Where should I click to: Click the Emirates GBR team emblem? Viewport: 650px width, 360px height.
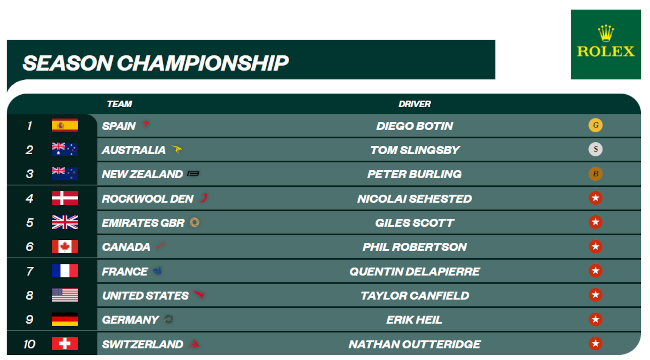coord(194,223)
